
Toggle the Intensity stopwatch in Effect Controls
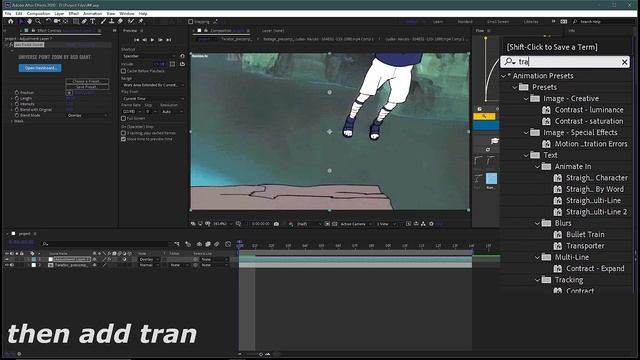17,104
